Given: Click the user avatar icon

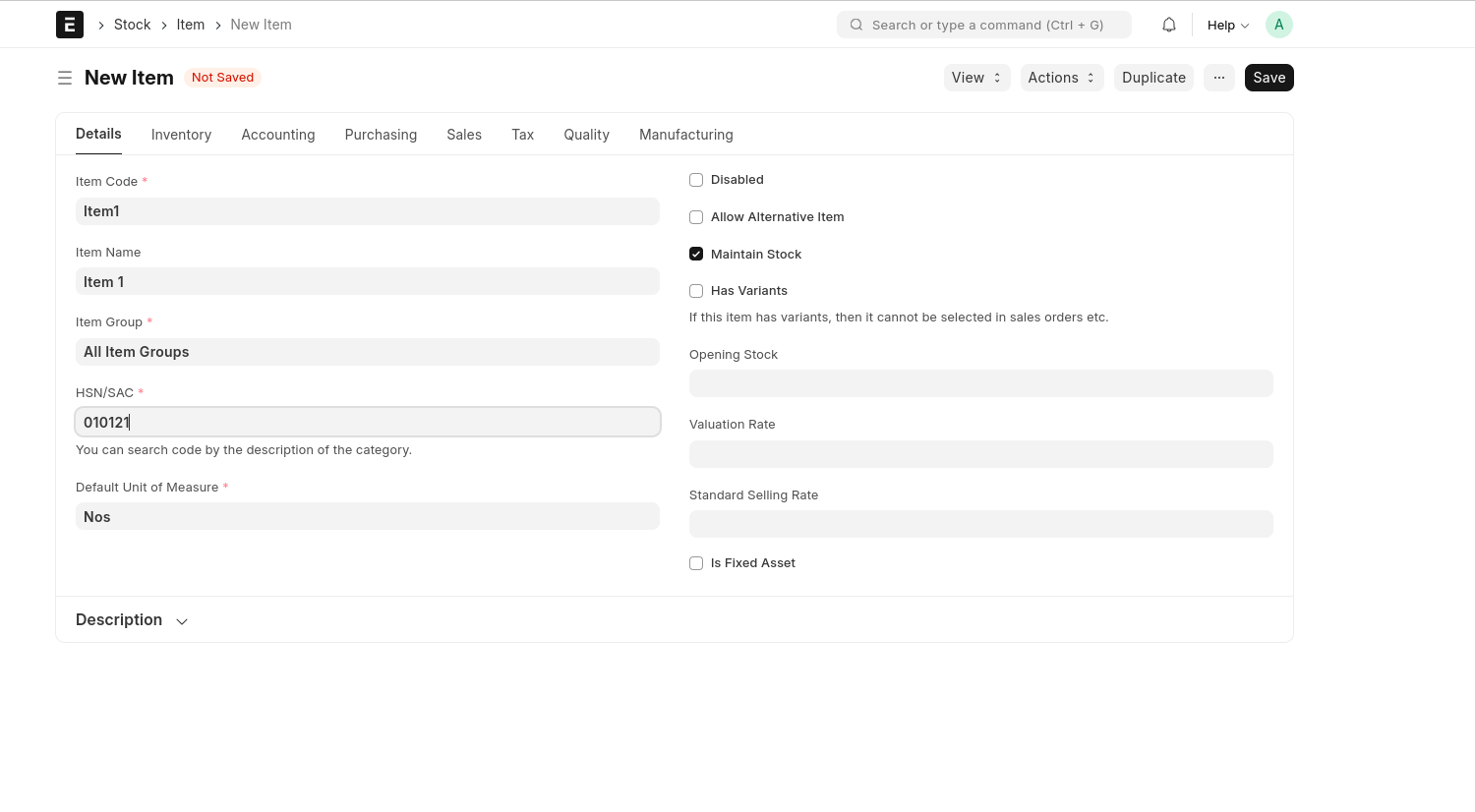Looking at the screenshot, I should 1278,25.
